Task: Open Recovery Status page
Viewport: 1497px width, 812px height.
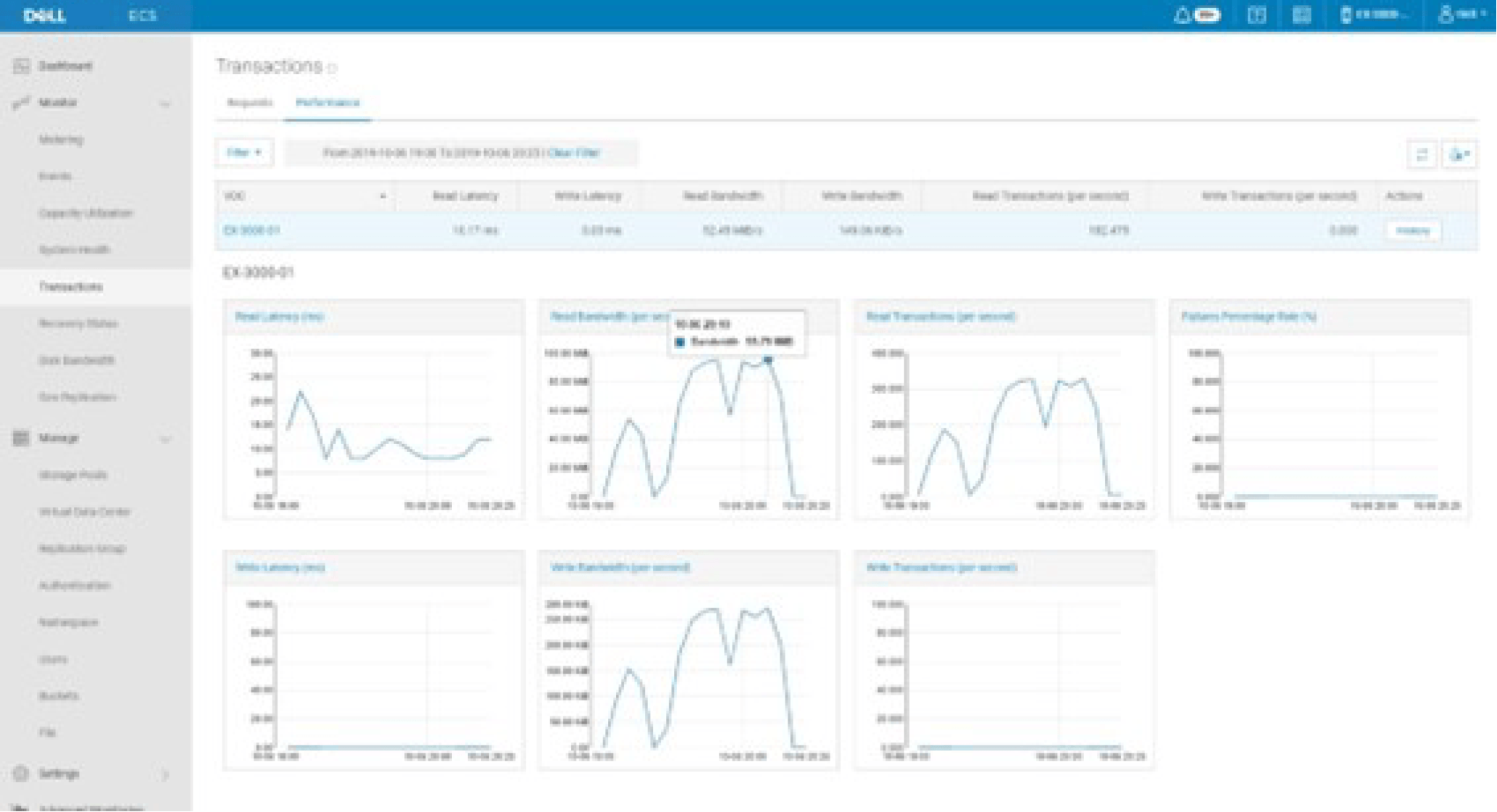Action: 78,324
